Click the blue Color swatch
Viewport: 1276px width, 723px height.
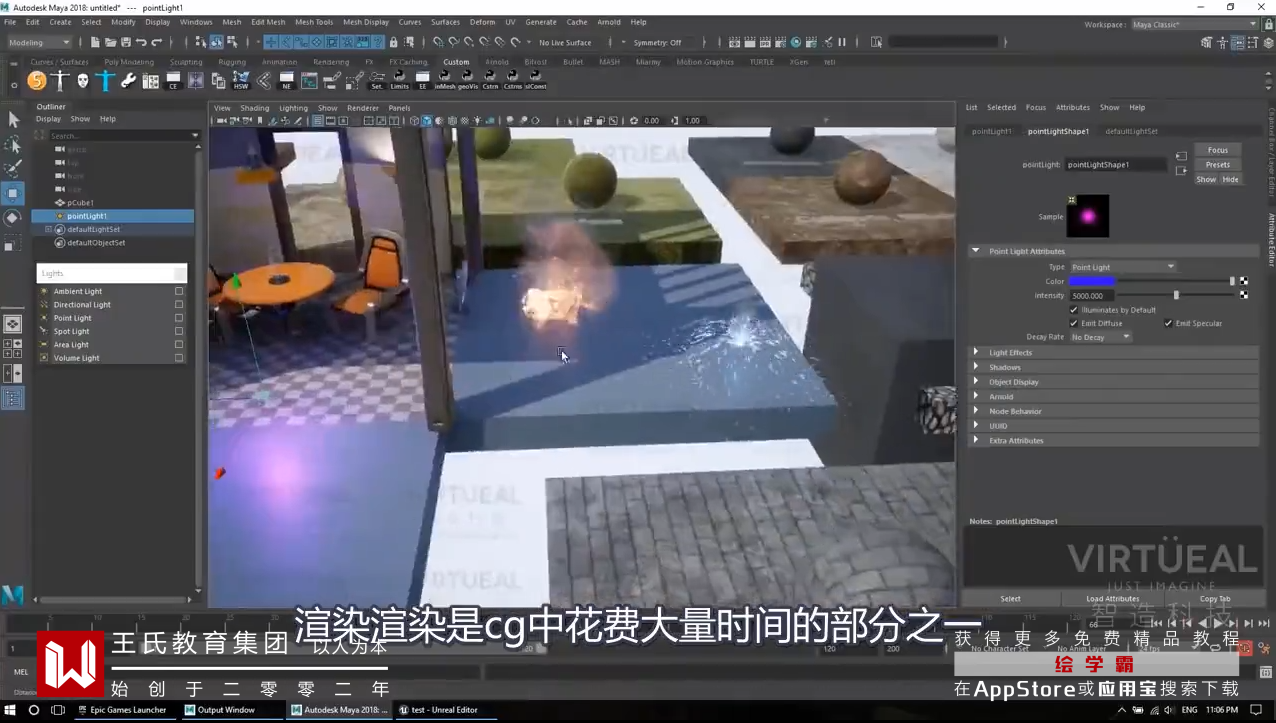pos(1091,281)
